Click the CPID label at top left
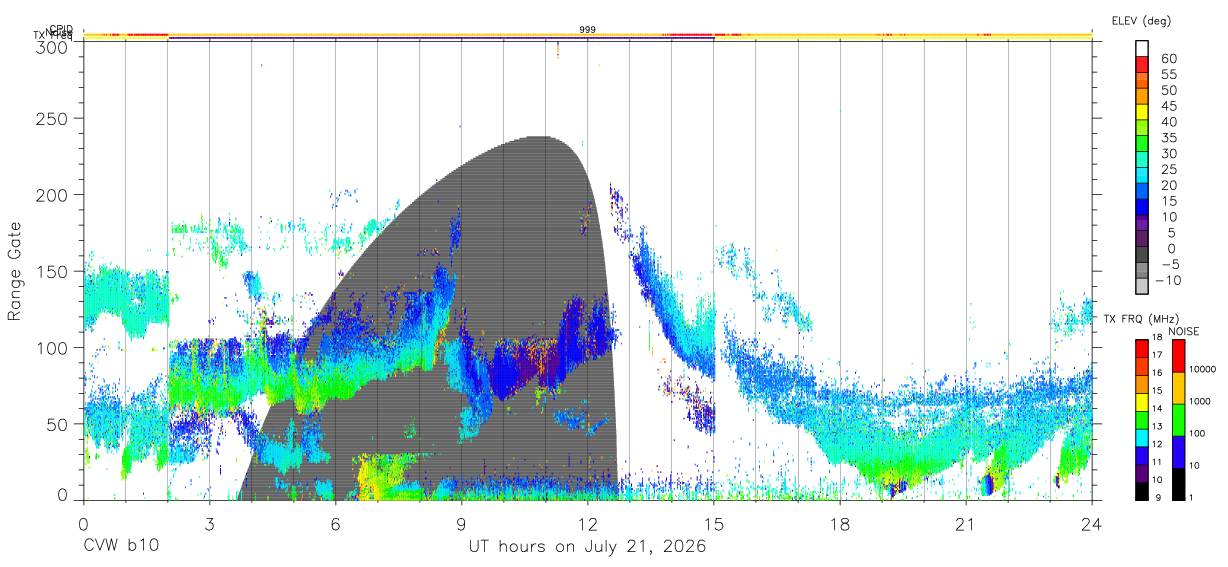 tap(61, 30)
